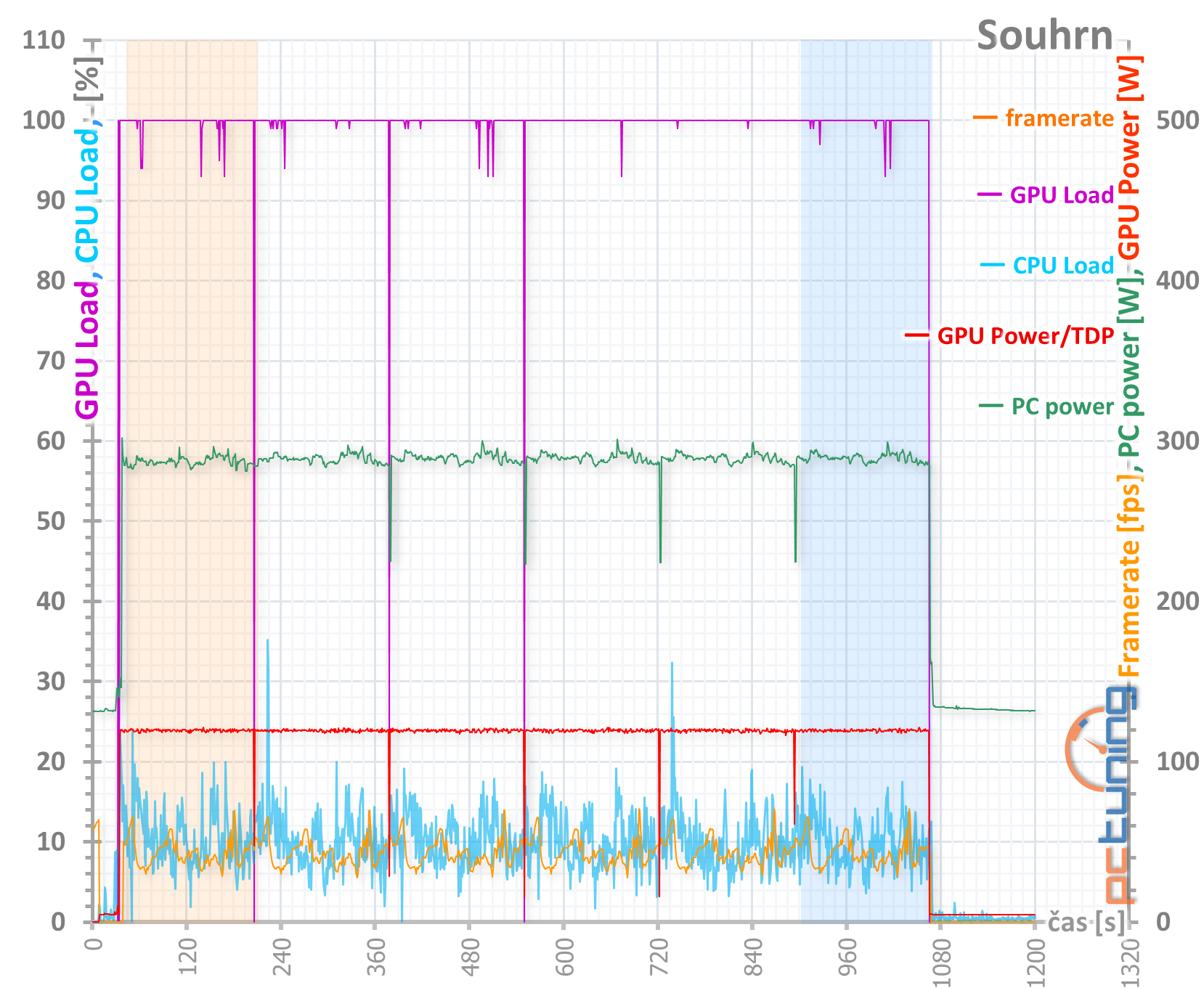Click the red GPU Power/TDP legend line marker
Image resolution: width=1204 pixels, height=988 pixels.
(916, 335)
